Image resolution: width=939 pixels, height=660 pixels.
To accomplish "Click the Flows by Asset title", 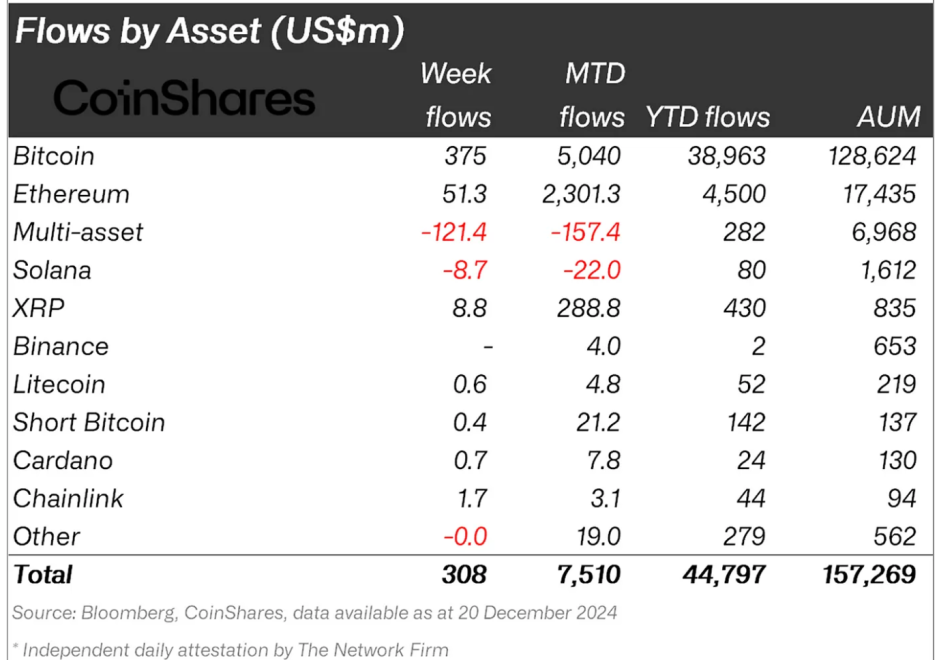I will [x=209, y=31].
